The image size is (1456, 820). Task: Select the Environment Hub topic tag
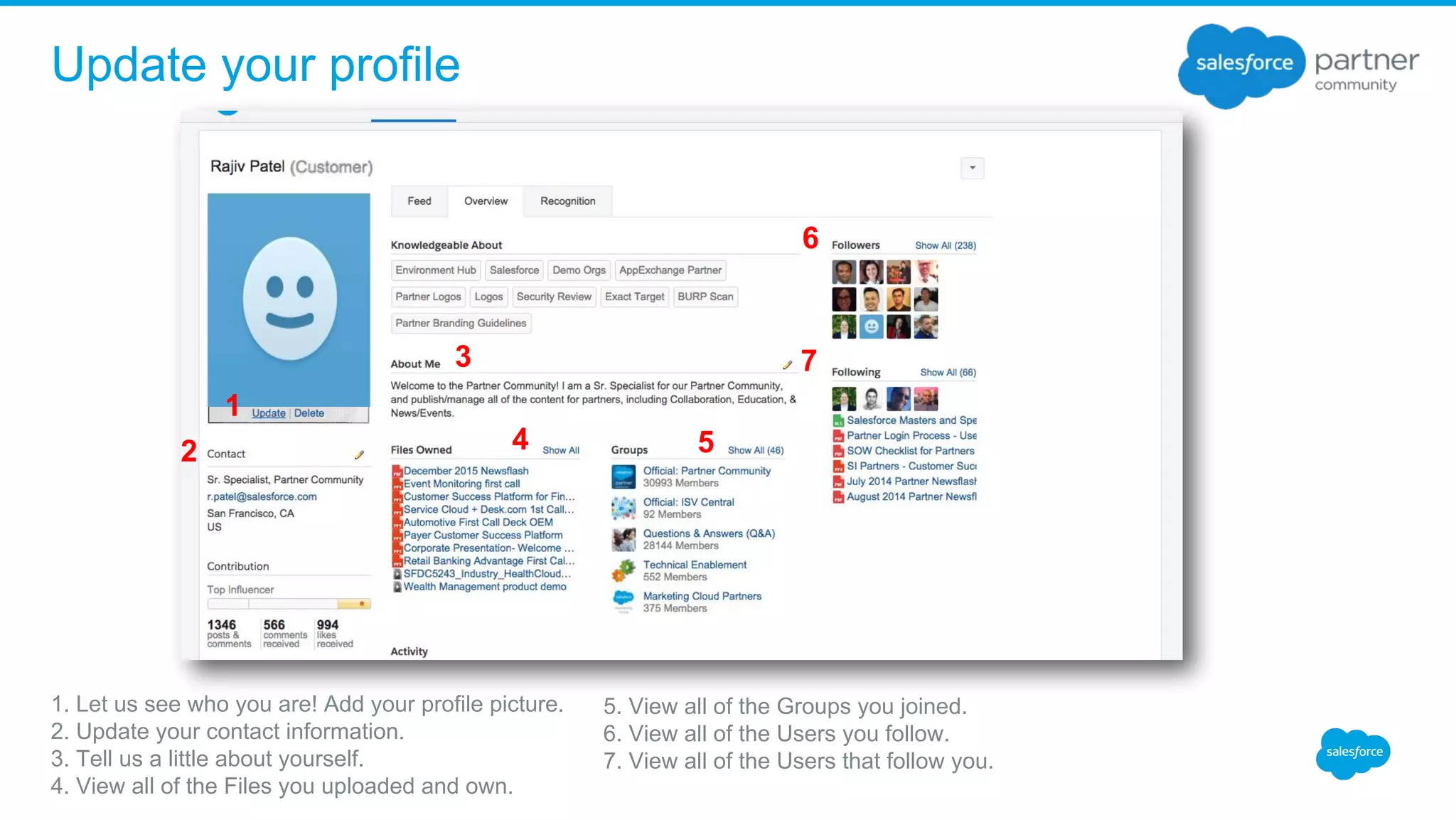point(436,270)
